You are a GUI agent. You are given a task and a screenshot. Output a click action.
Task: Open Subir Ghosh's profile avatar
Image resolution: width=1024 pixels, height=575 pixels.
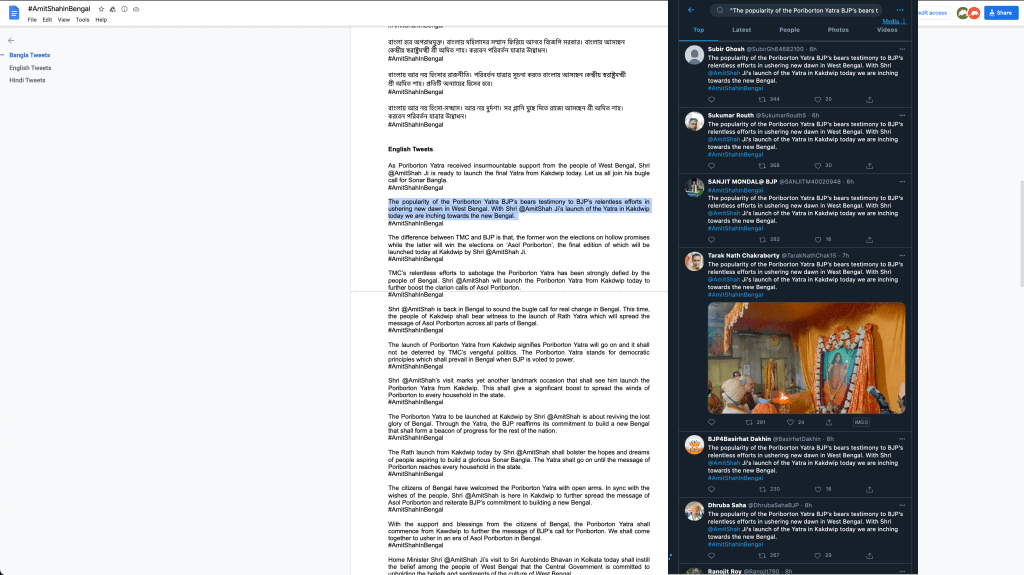coord(694,54)
